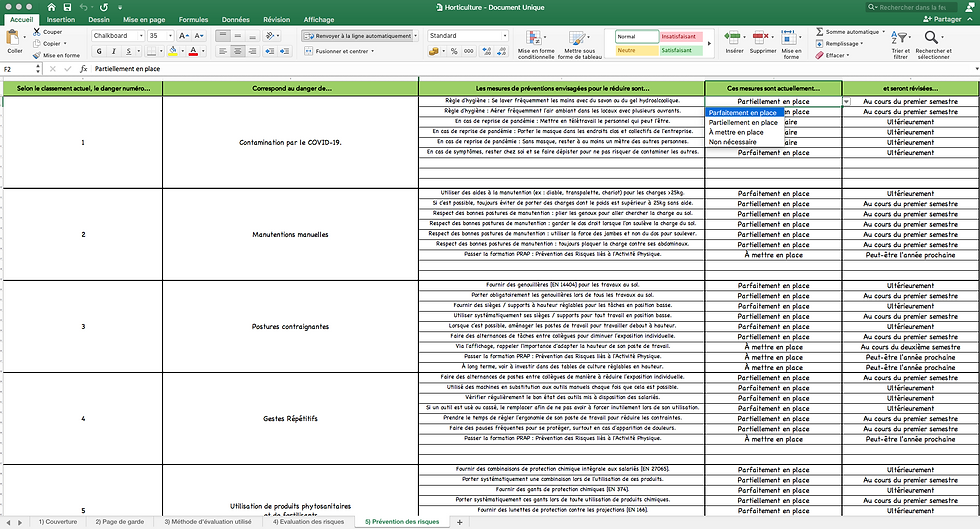Toggle italic I formatting
Image resolution: width=980 pixels, height=529 pixels.
coord(114,51)
